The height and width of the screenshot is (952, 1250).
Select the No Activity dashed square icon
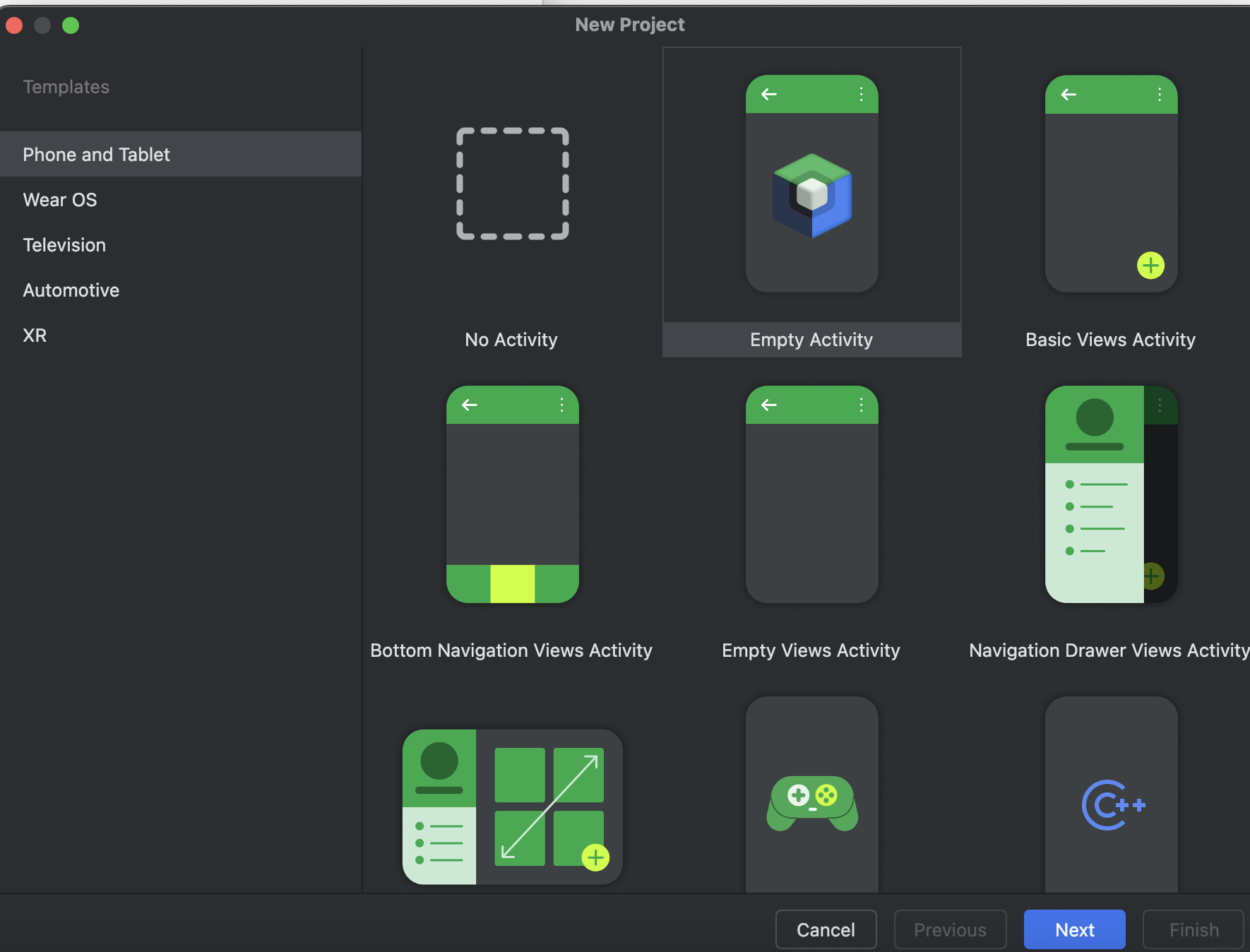point(513,184)
